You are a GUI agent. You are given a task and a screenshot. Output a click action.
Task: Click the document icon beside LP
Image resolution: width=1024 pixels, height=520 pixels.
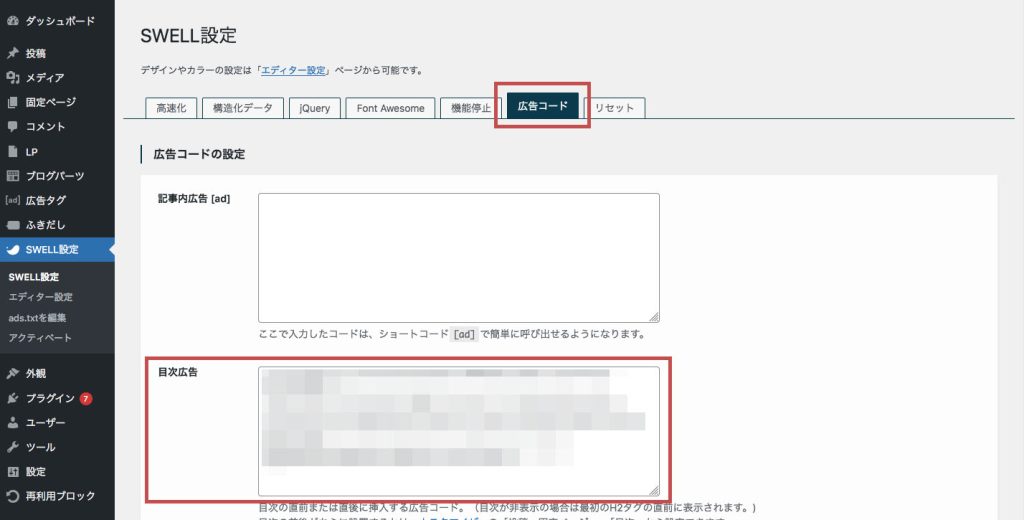coord(12,152)
